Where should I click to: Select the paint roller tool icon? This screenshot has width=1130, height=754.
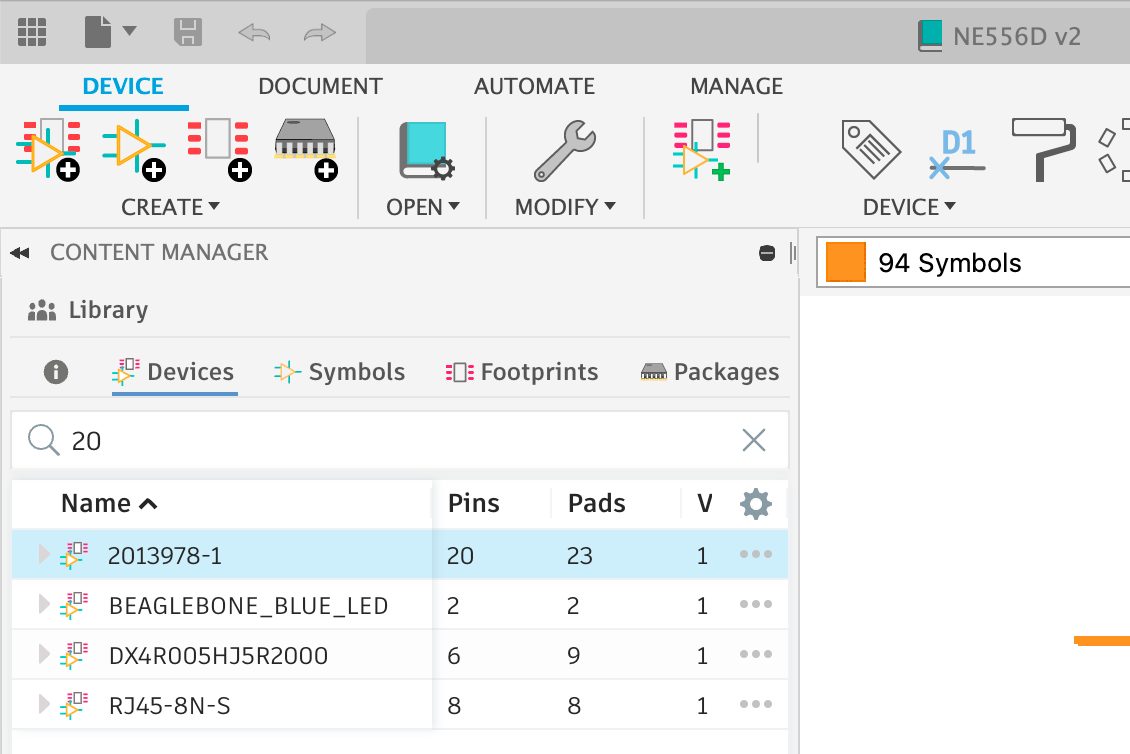point(1043,148)
